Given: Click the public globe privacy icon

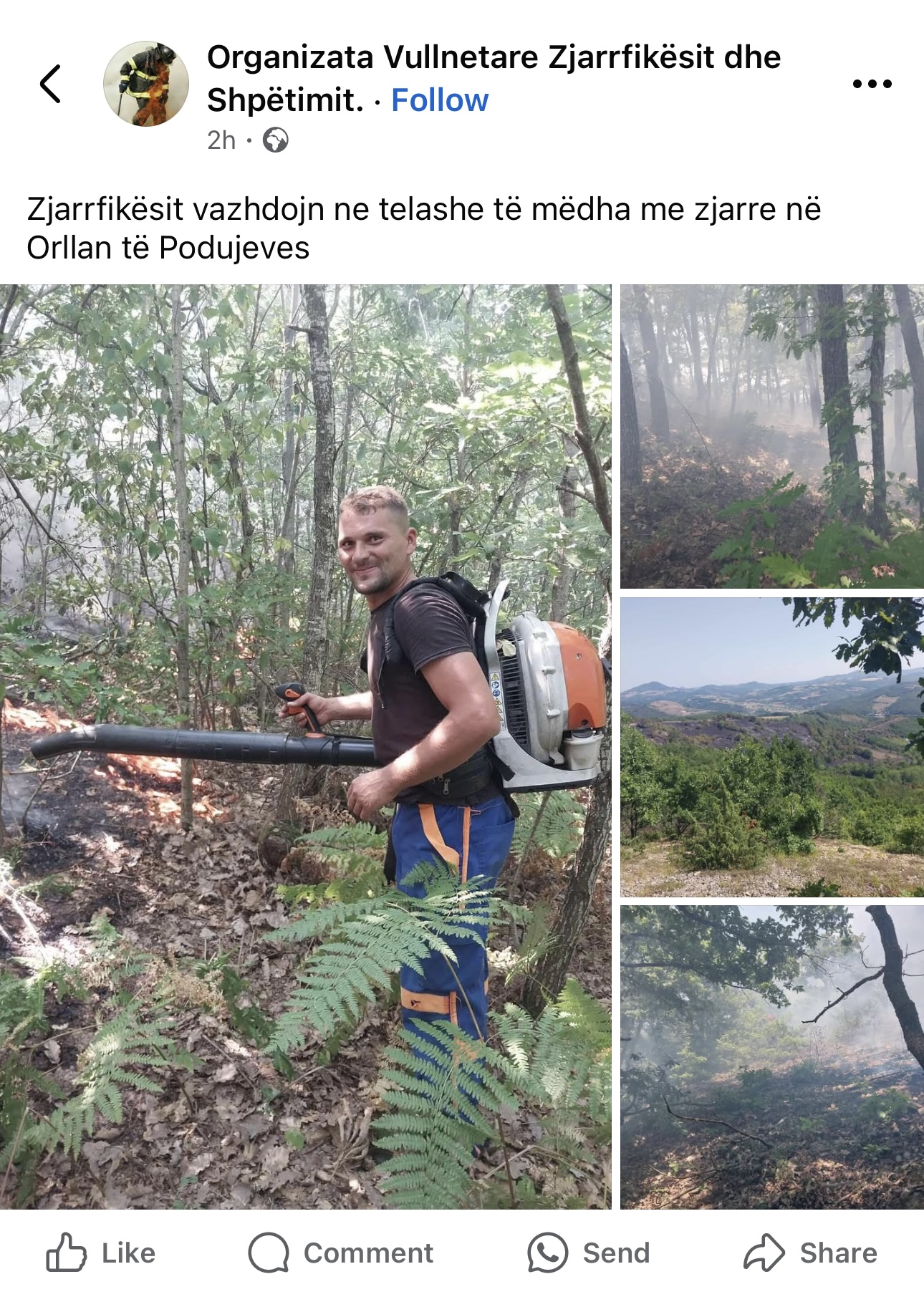Looking at the screenshot, I should coord(276,140).
